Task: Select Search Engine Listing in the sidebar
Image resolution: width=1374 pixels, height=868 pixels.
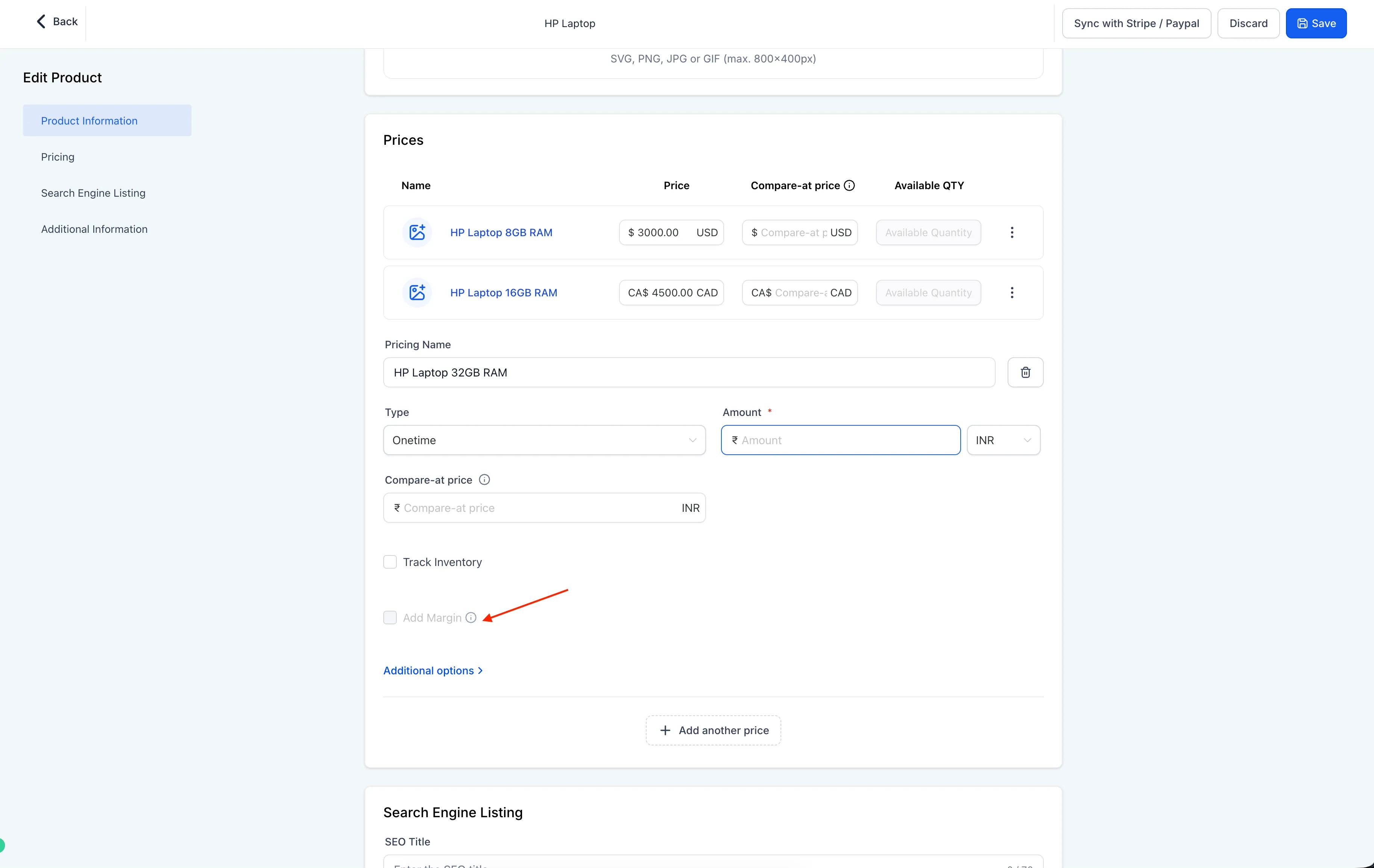Action: (x=93, y=193)
